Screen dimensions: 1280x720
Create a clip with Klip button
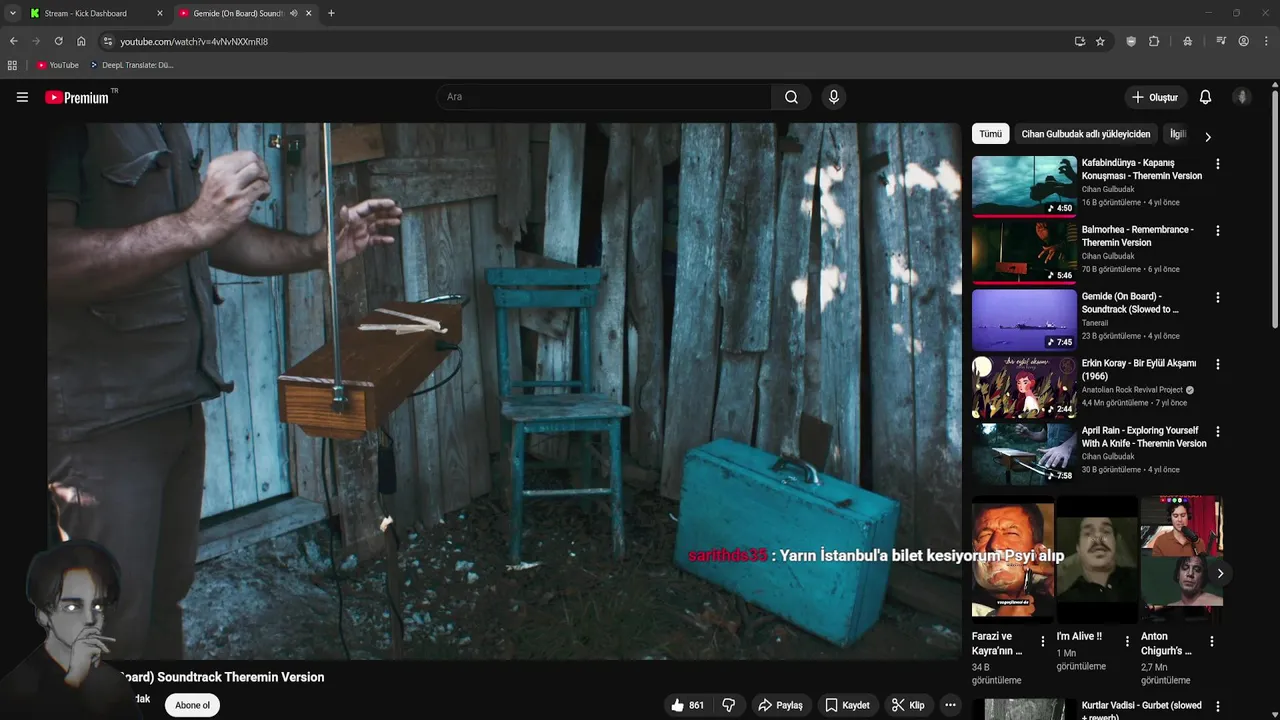[908, 705]
